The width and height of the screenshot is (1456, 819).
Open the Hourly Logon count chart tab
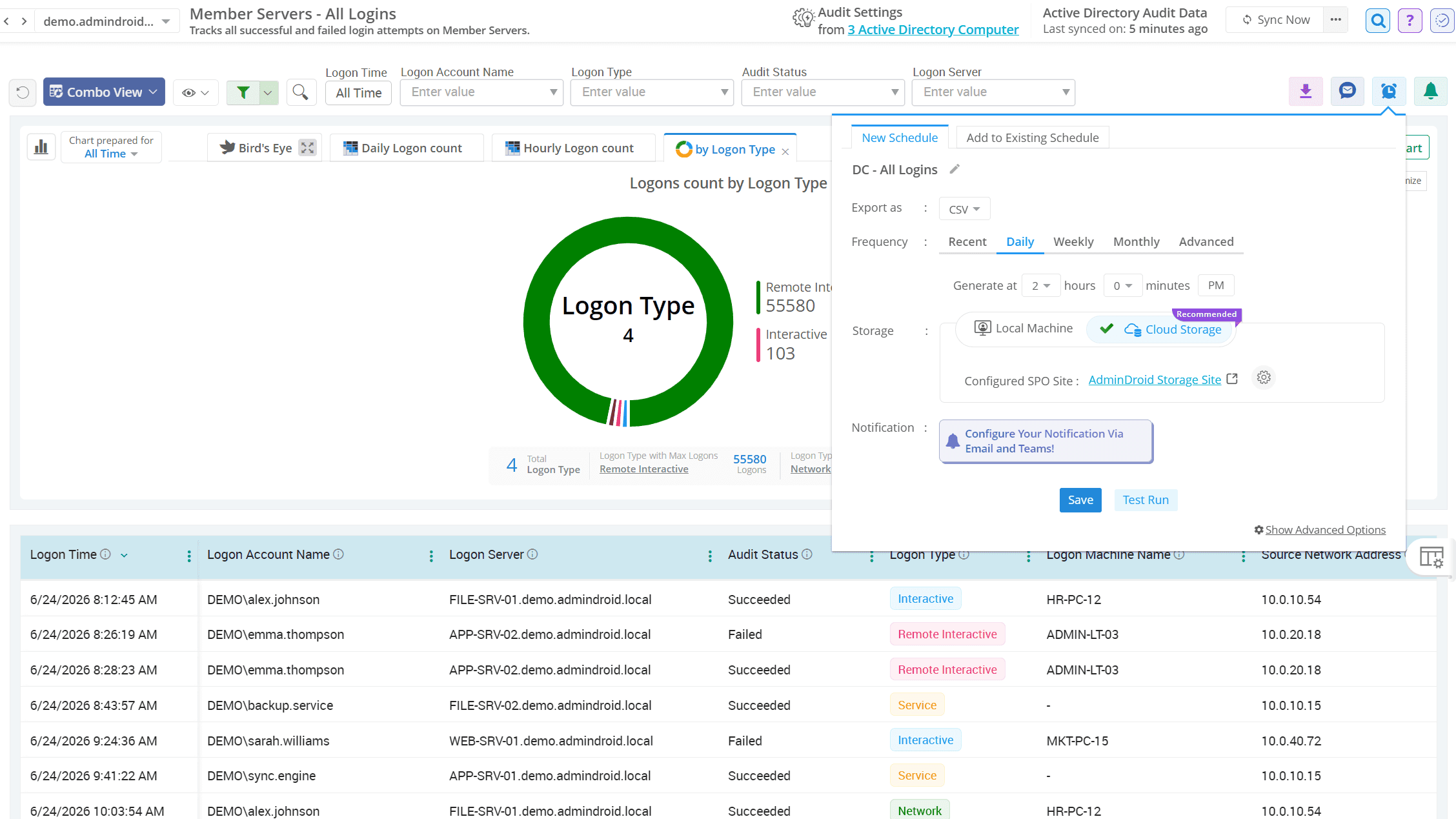click(573, 148)
